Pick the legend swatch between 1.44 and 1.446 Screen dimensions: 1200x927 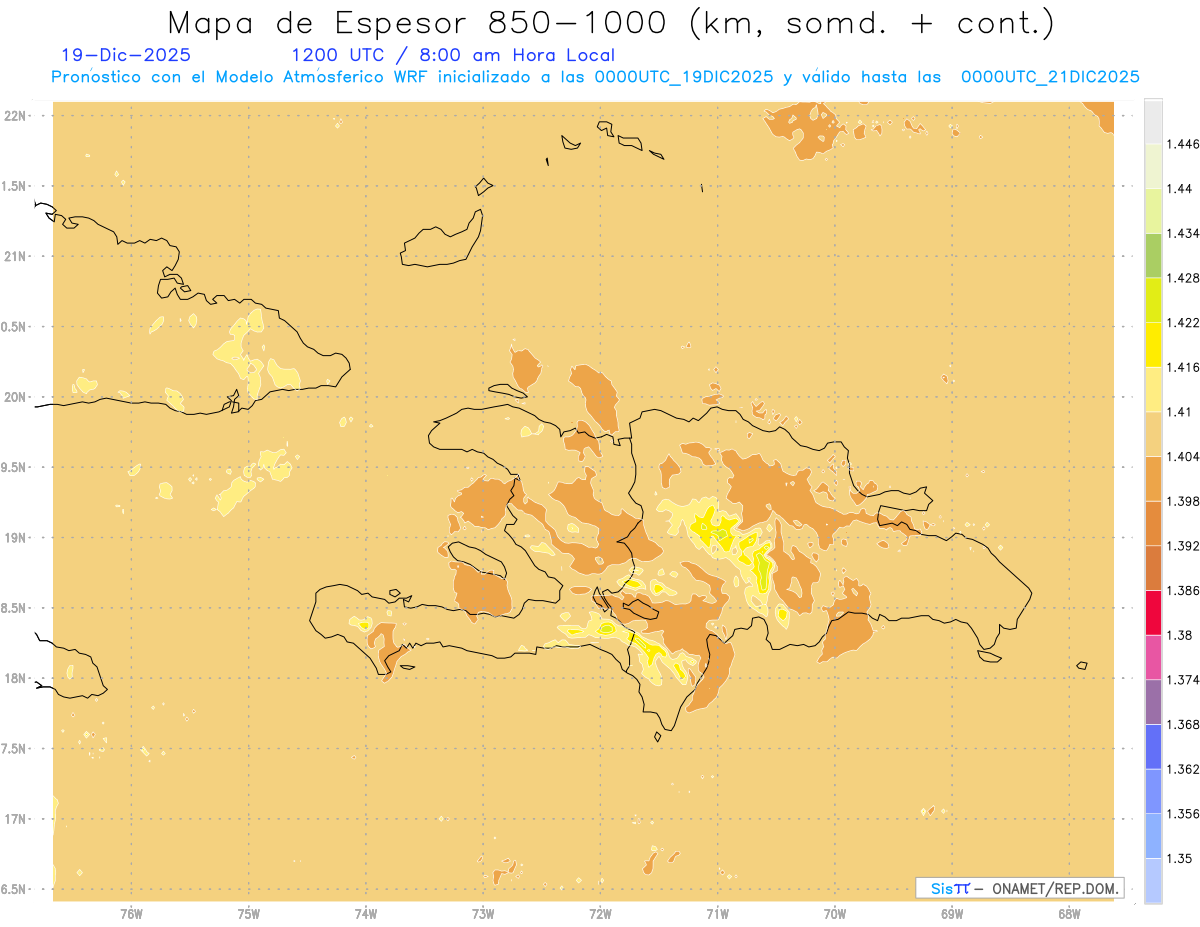tap(1153, 166)
